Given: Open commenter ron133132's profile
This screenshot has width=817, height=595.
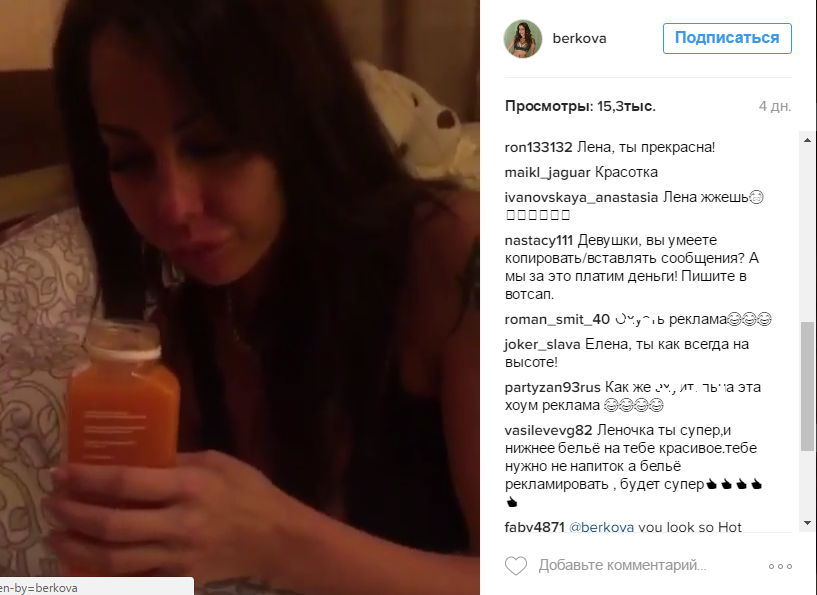Looking at the screenshot, I should click(538, 147).
